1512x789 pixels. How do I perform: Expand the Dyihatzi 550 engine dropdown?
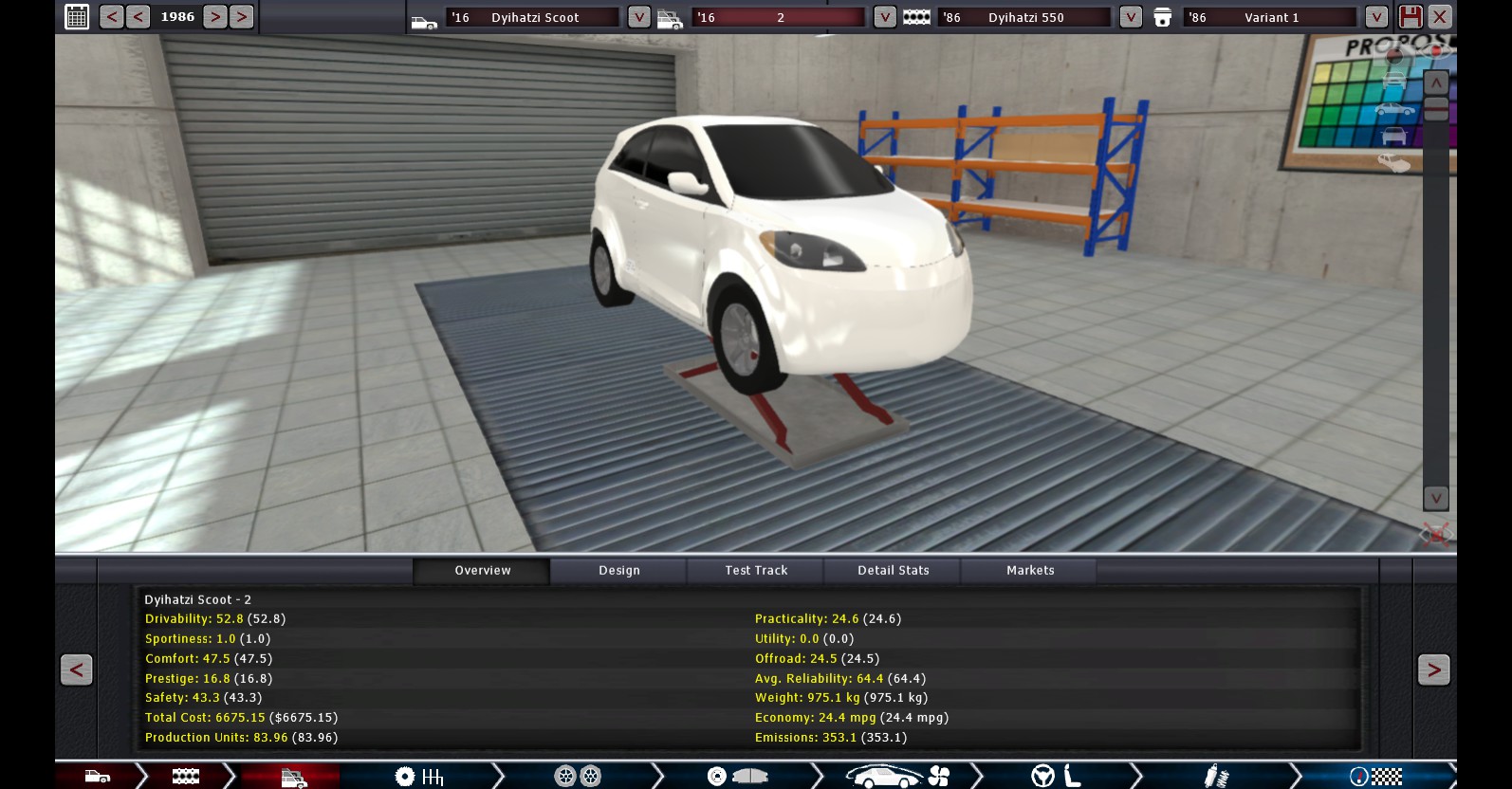point(1131,17)
